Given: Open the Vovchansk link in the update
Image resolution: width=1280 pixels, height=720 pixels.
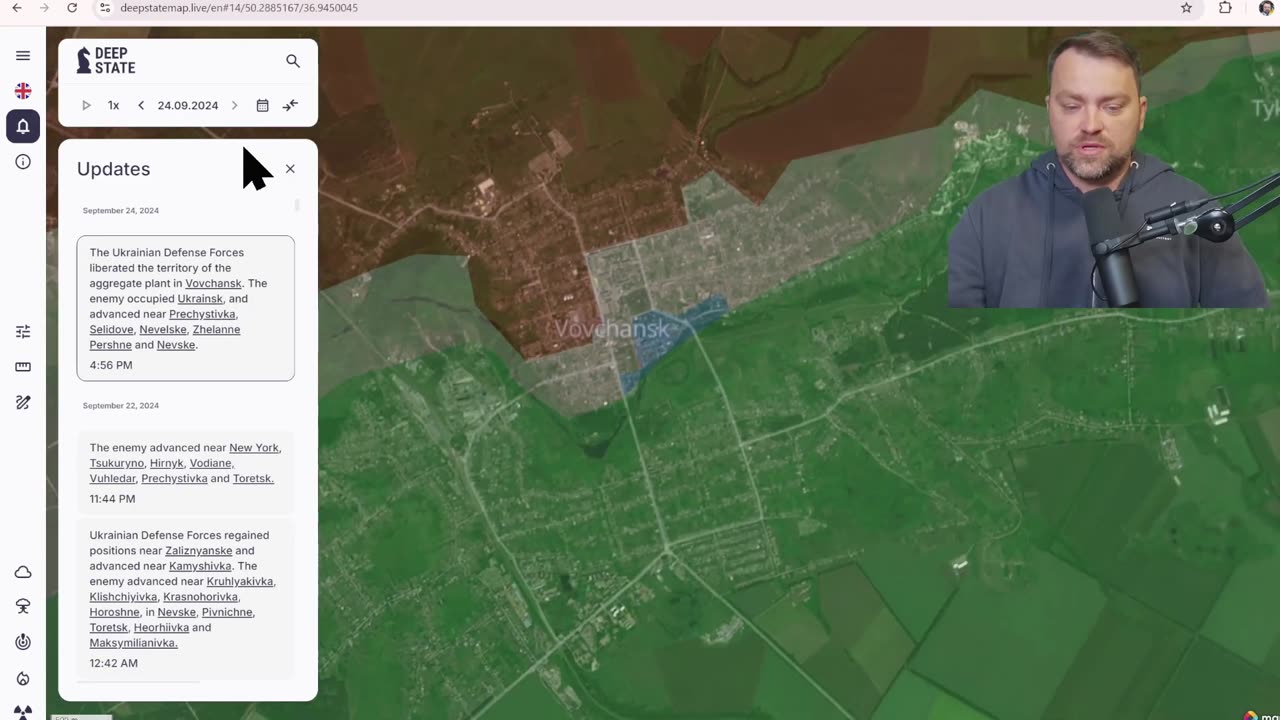Looking at the screenshot, I should point(213,283).
